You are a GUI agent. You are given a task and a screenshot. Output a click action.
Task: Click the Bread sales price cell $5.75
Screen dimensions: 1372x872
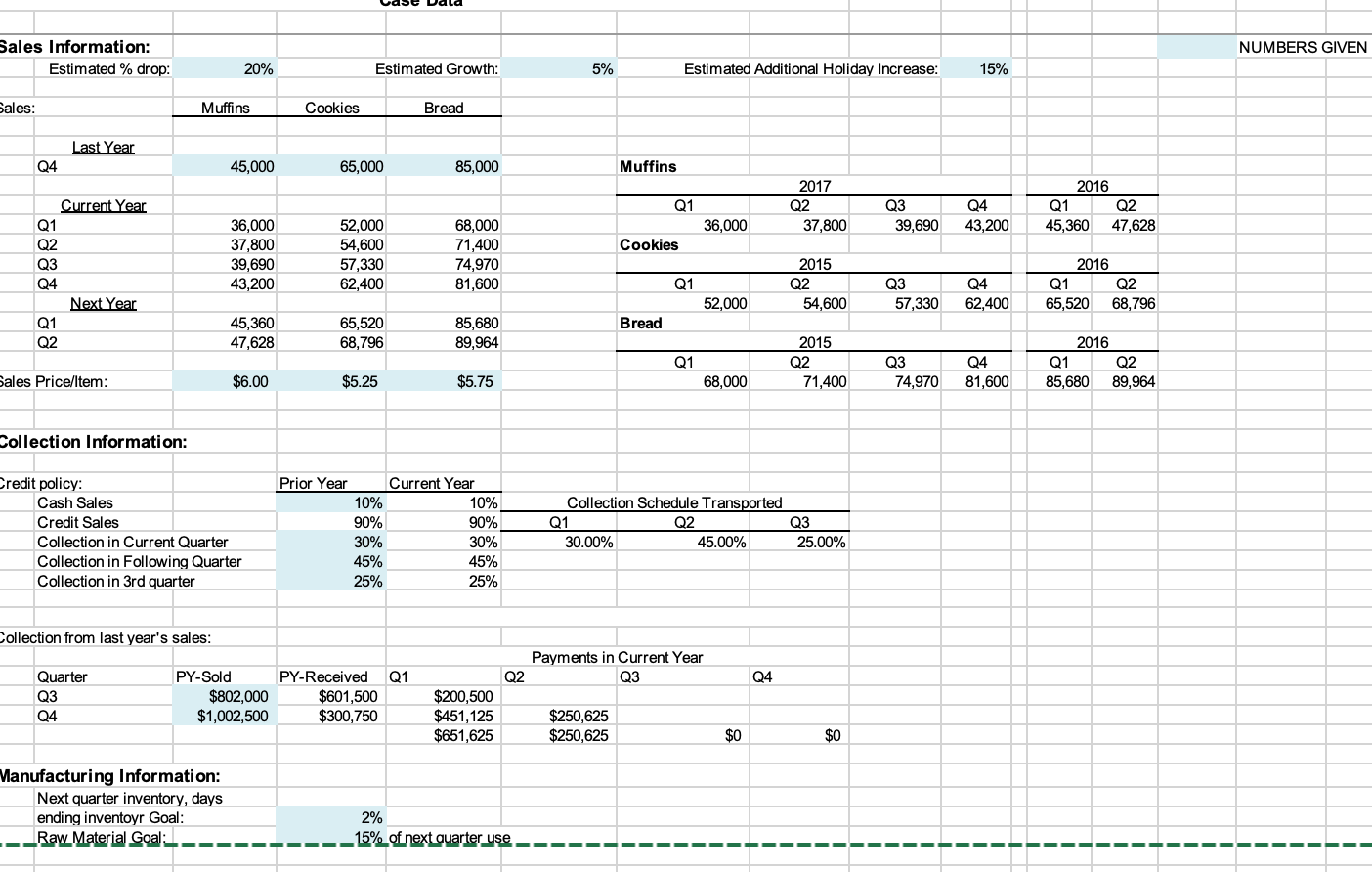click(469, 381)
